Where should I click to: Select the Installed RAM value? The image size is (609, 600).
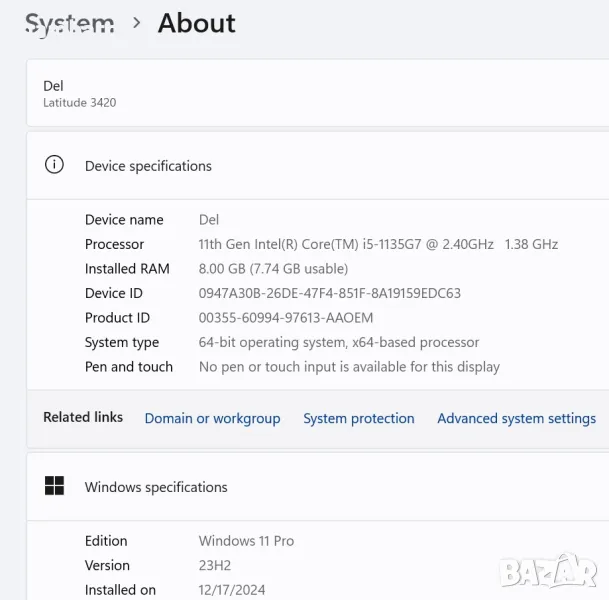273,268
